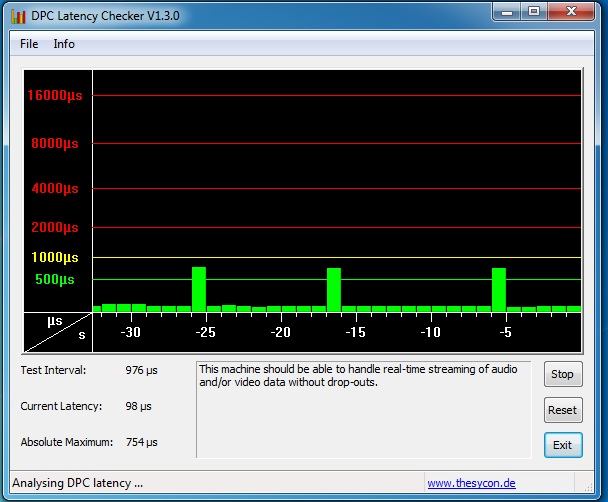The image size is (608, 502).
Task: Open the www.thesycon.de link
Action: (x=472, y=483)
